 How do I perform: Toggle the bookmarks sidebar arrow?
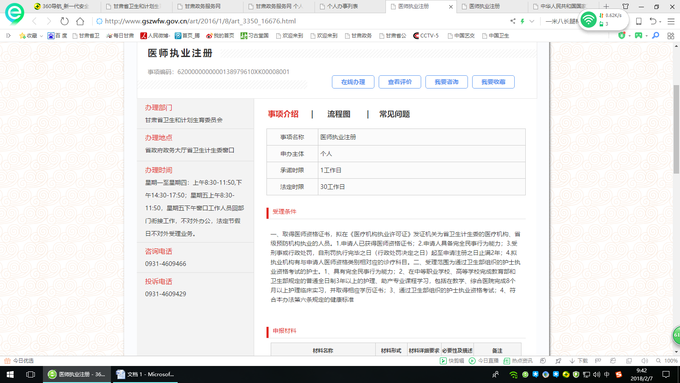(8, 36)
